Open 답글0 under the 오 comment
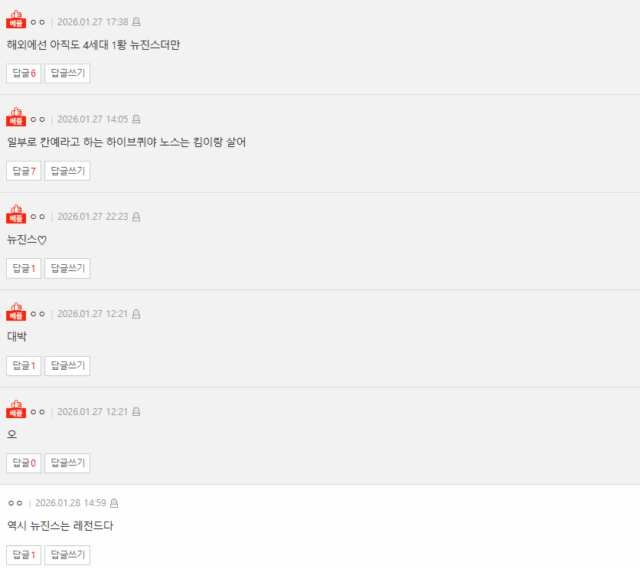Viewport: 640px width, 569px height. click(24, 463)
